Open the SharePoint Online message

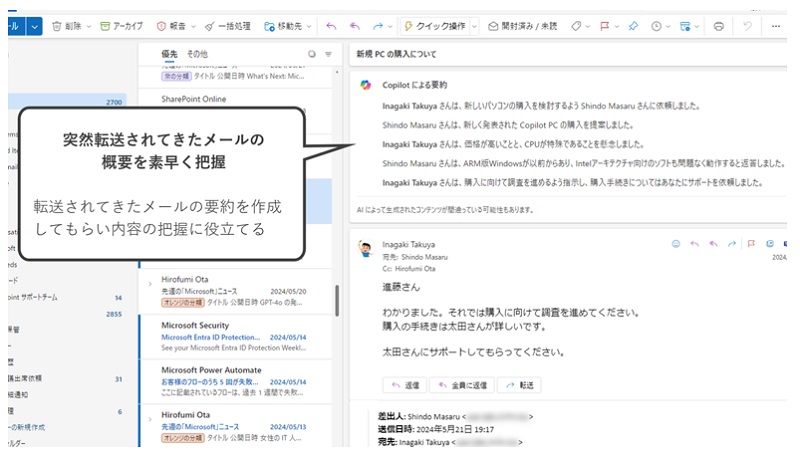(x=235, y=99)
